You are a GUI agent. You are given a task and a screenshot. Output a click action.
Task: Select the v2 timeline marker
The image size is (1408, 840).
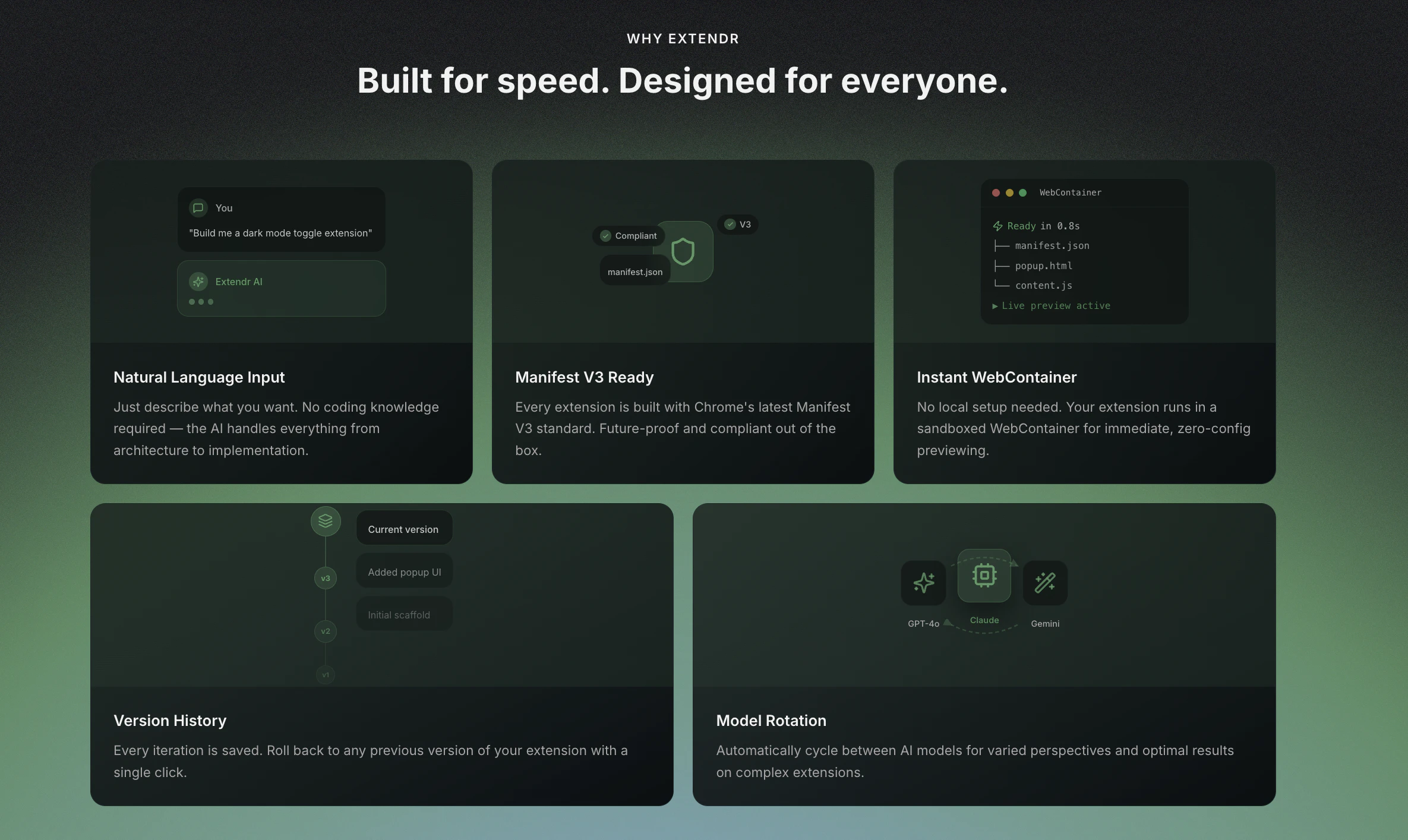point(326,631)
